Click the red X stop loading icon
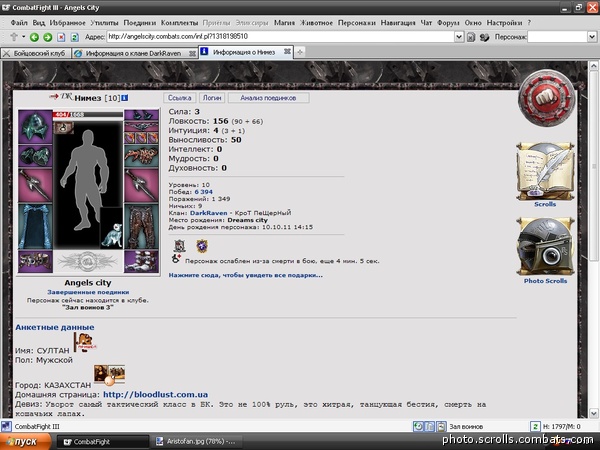 [61, 37]
